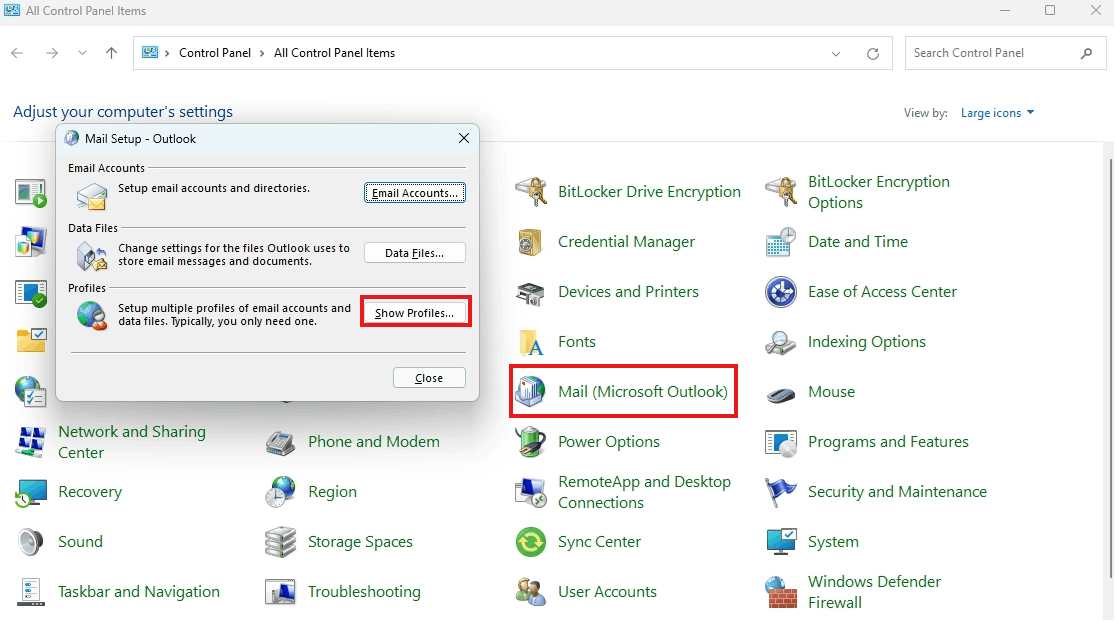Click the vertical scrollbar of the window
Screen dimensions: 1115x621
pyautogui.click(x=1110, y=370)
